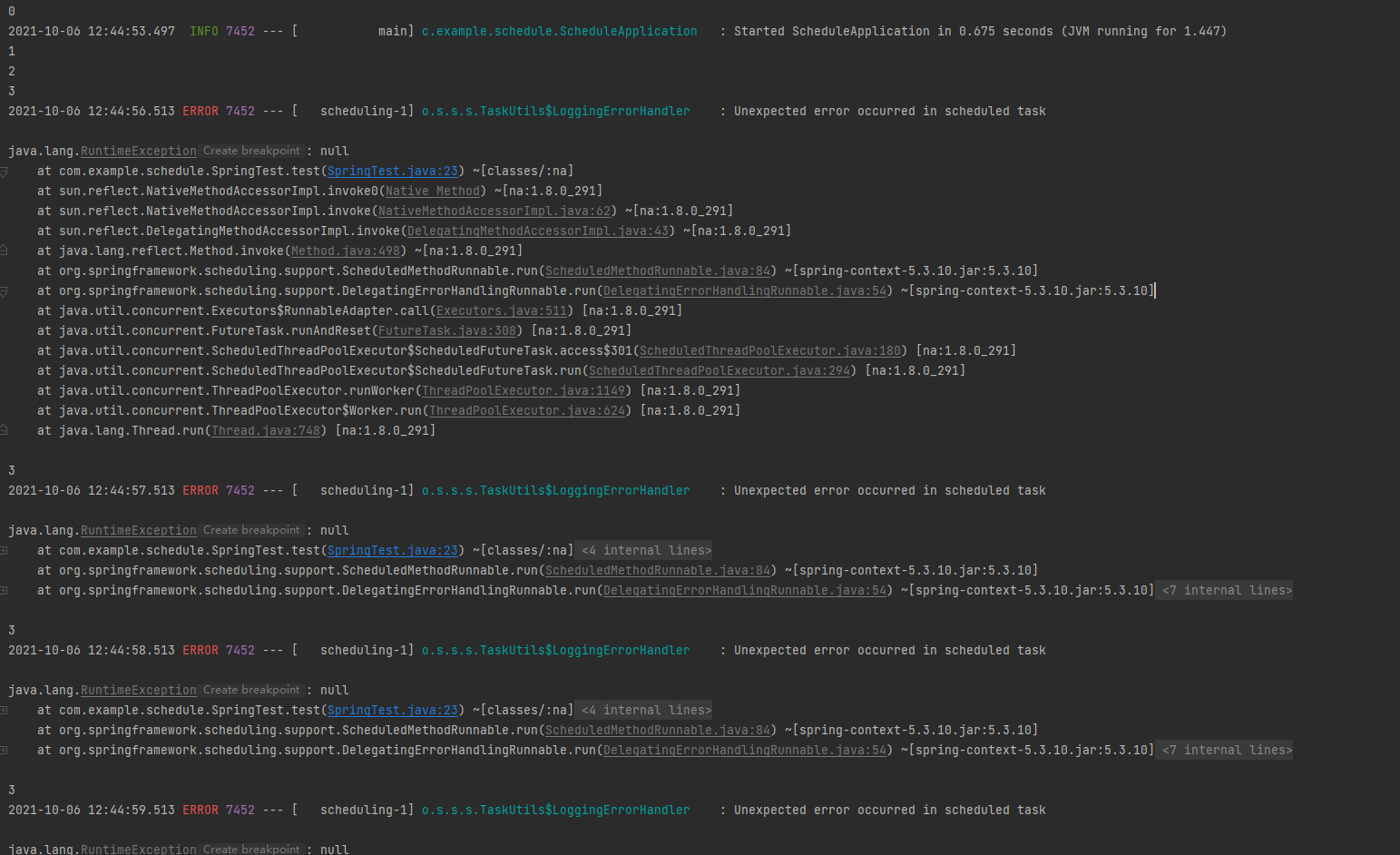The height and width of the screenshot is (855, 1400).
Task: Open RuntimeException link in the 12:44:56 trace
Action: 139,151
